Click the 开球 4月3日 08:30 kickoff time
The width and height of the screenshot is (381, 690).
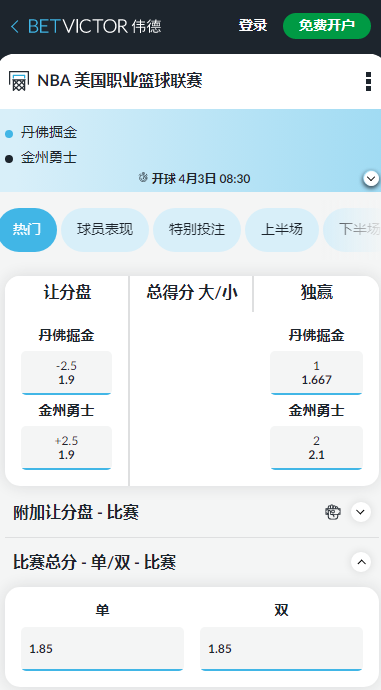201,178
